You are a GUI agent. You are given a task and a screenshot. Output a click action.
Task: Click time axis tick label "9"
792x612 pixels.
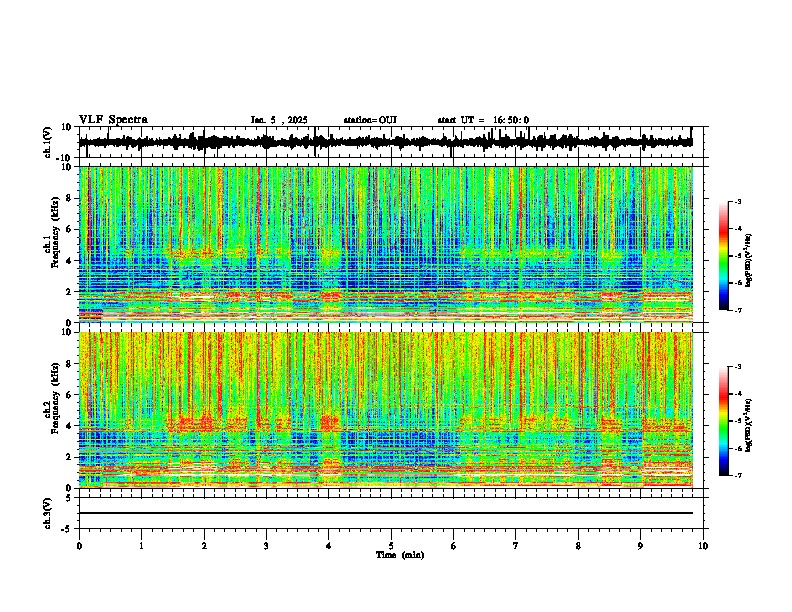640,546
